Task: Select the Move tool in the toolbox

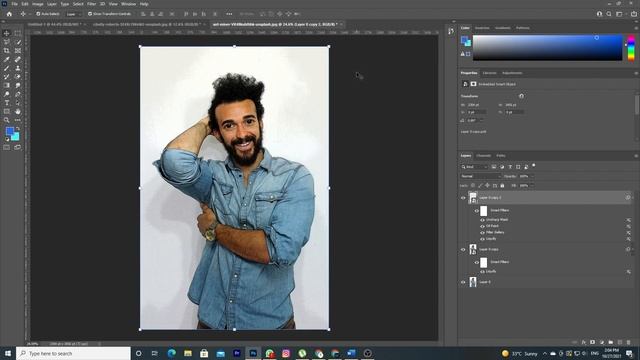Action: (7, 33)
